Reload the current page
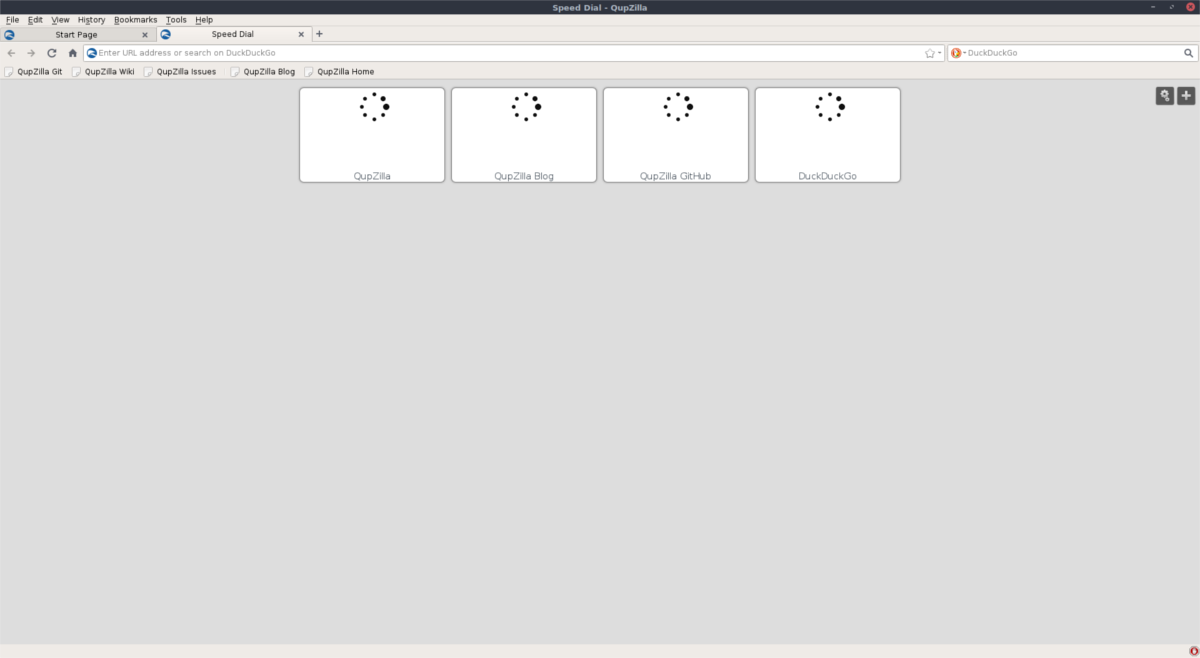The image size is (1200, 658). (x=52, y=53)
